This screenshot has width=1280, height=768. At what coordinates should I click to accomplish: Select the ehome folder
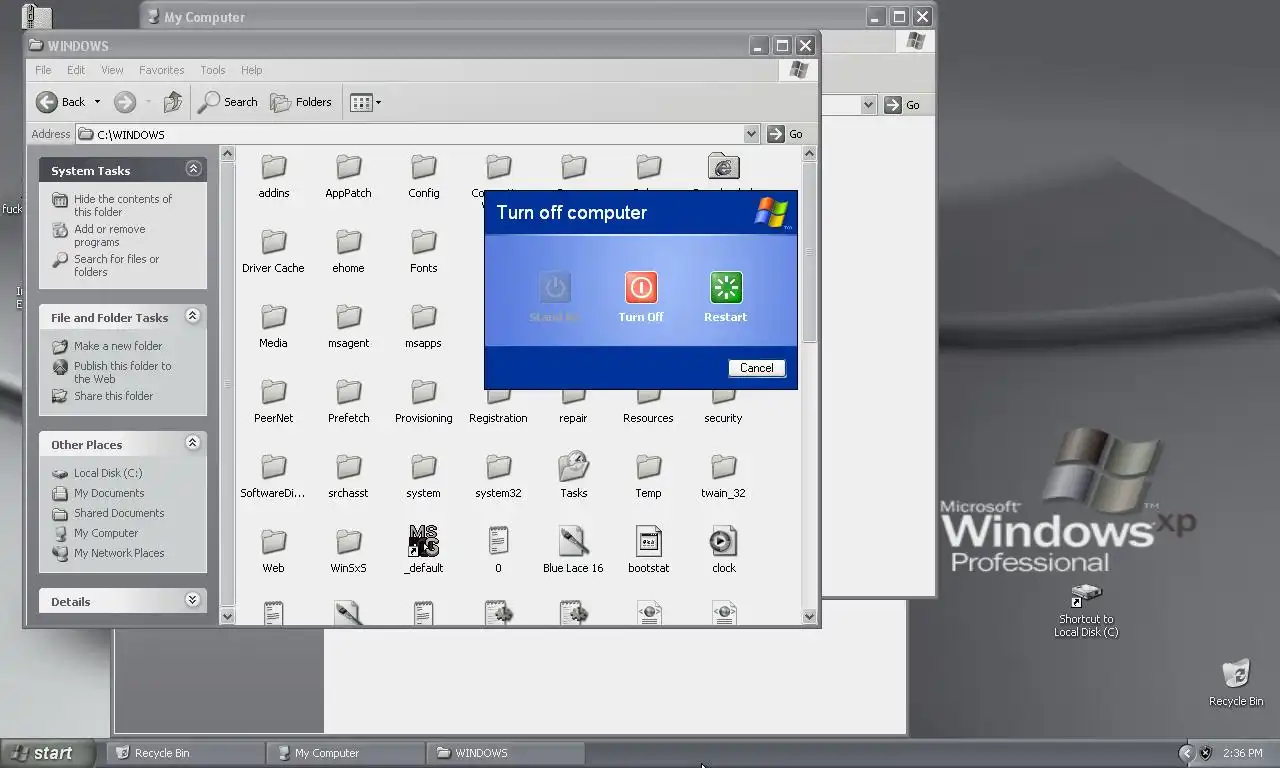[x=348, y=242]
